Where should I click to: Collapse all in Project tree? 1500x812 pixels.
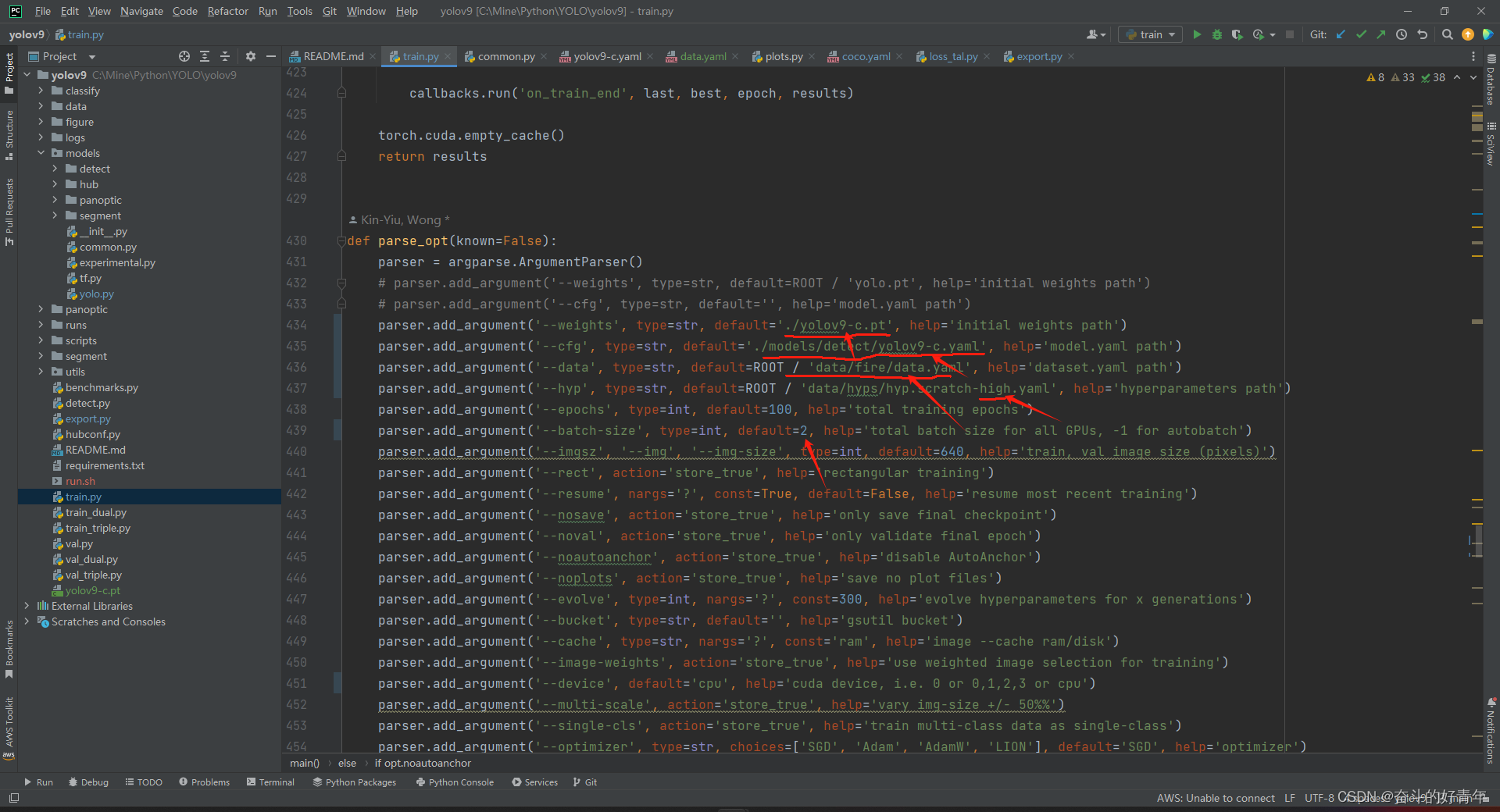[225, 56]
